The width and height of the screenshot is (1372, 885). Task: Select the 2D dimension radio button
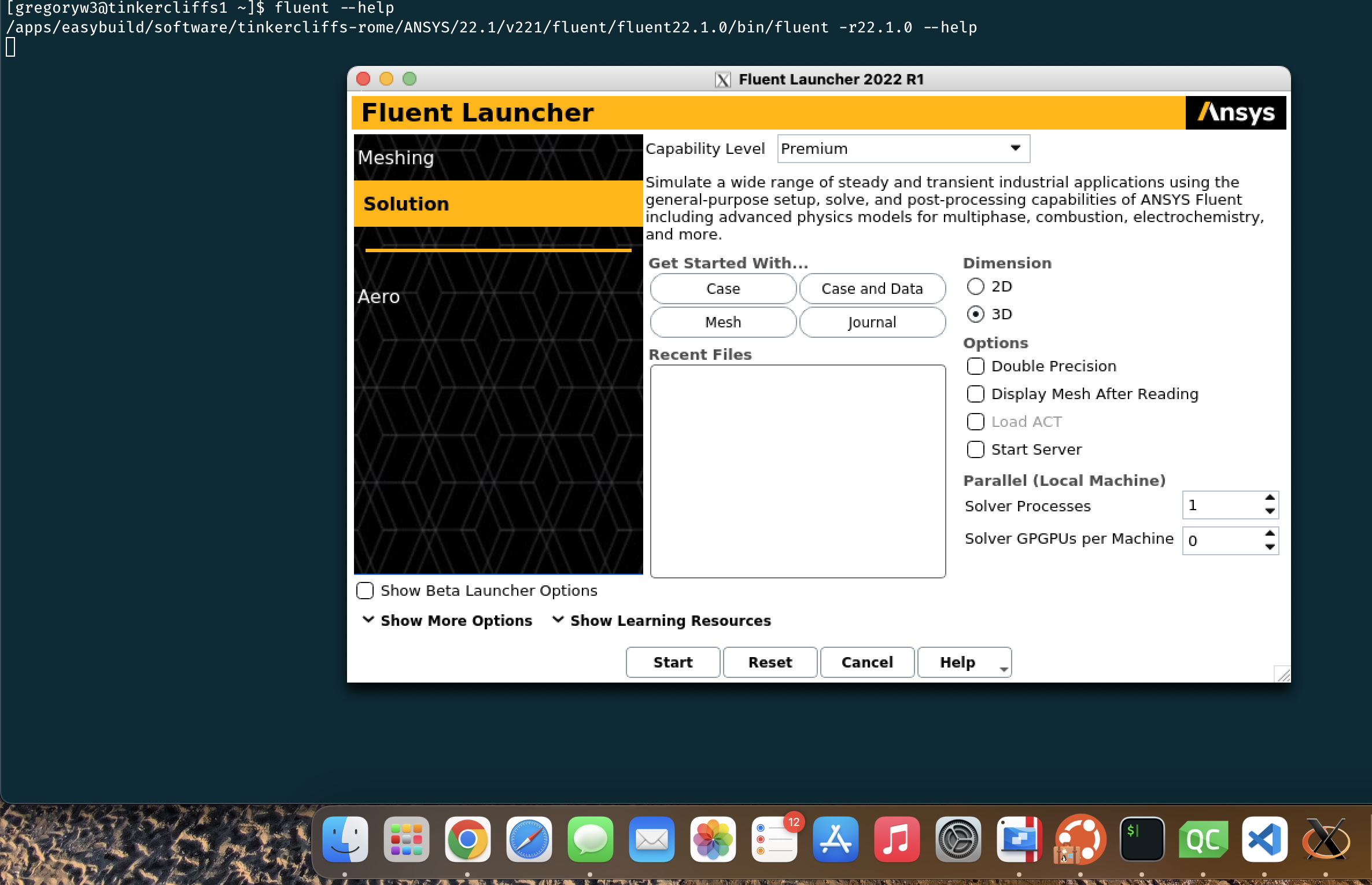[976, 286]
